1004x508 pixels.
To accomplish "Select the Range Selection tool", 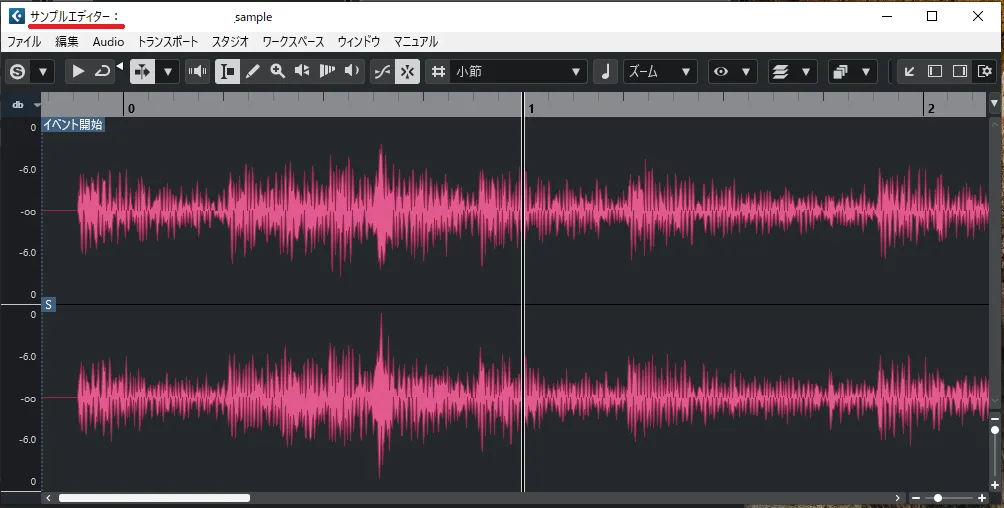I will coord(228,71).
